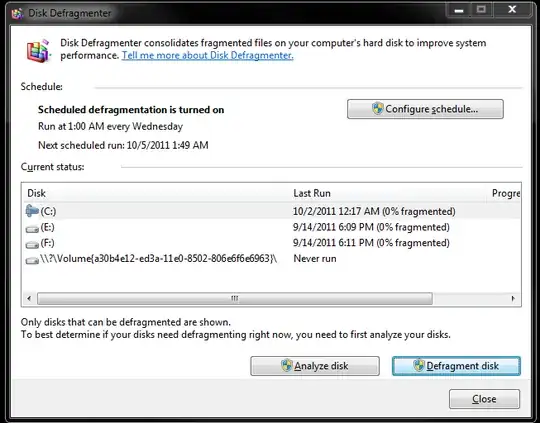This screenshot has width=540, height=423.
Task: Click '9/14/2011 6:11 PM (0% fragmented)' cell
Action: click(x=371, y=243)
